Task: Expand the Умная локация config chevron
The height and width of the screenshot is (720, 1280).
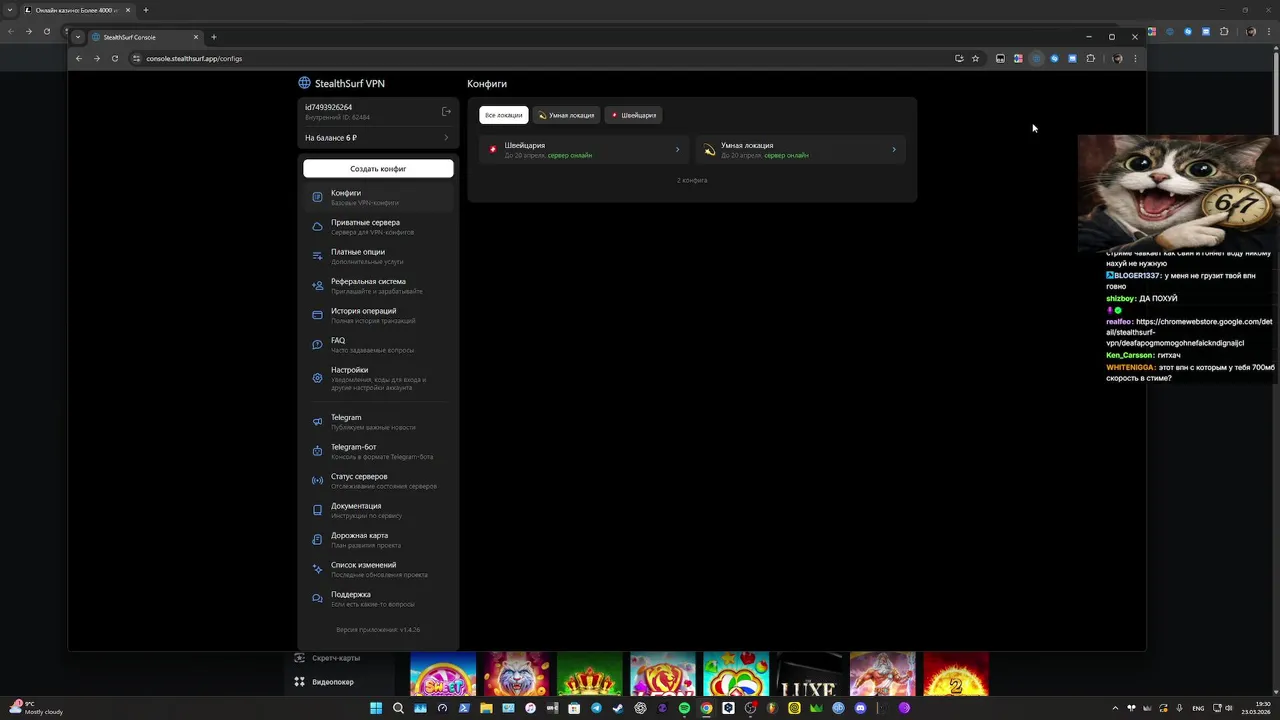Action: click(894, 150)
